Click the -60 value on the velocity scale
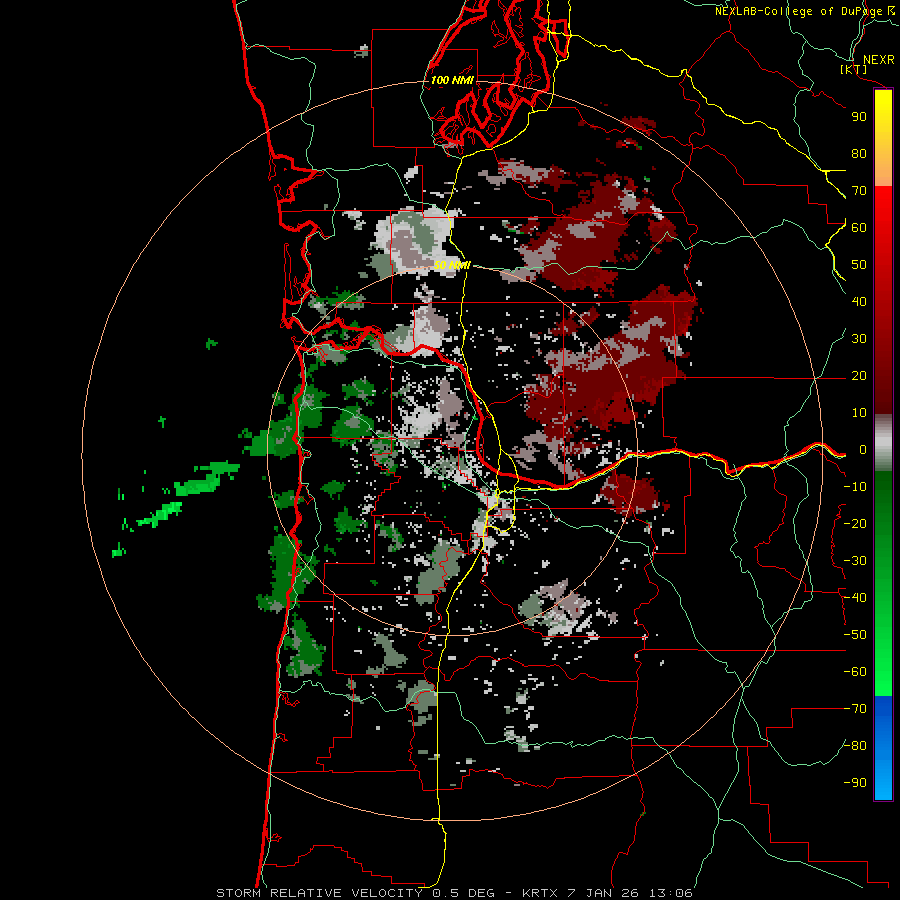 click(855, 672)
